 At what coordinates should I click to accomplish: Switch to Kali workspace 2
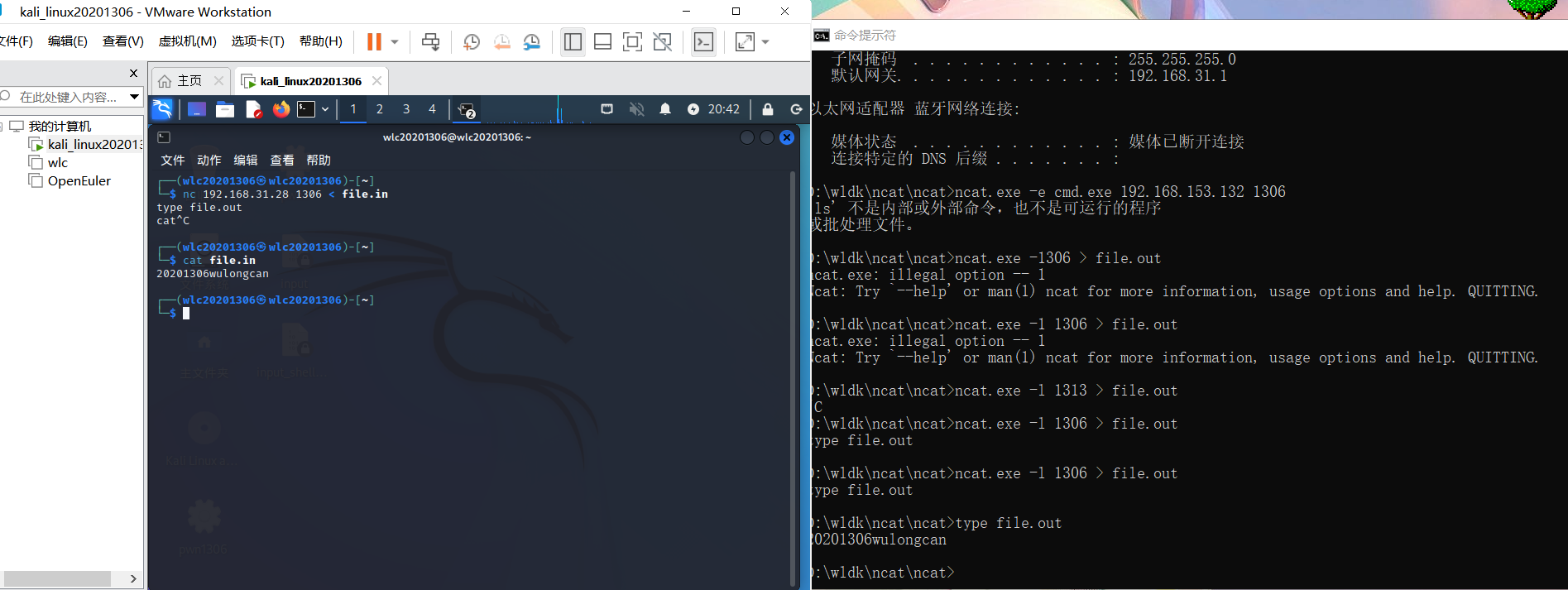tap(380, 109)
